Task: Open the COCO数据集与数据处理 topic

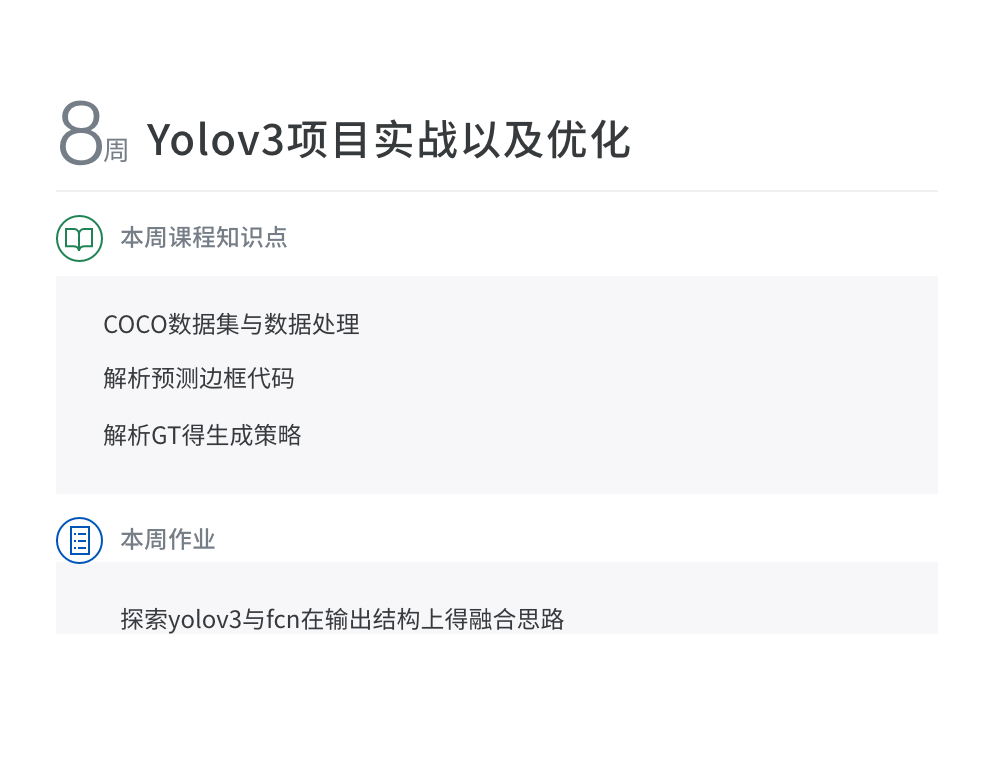Action: click(231, 324)
